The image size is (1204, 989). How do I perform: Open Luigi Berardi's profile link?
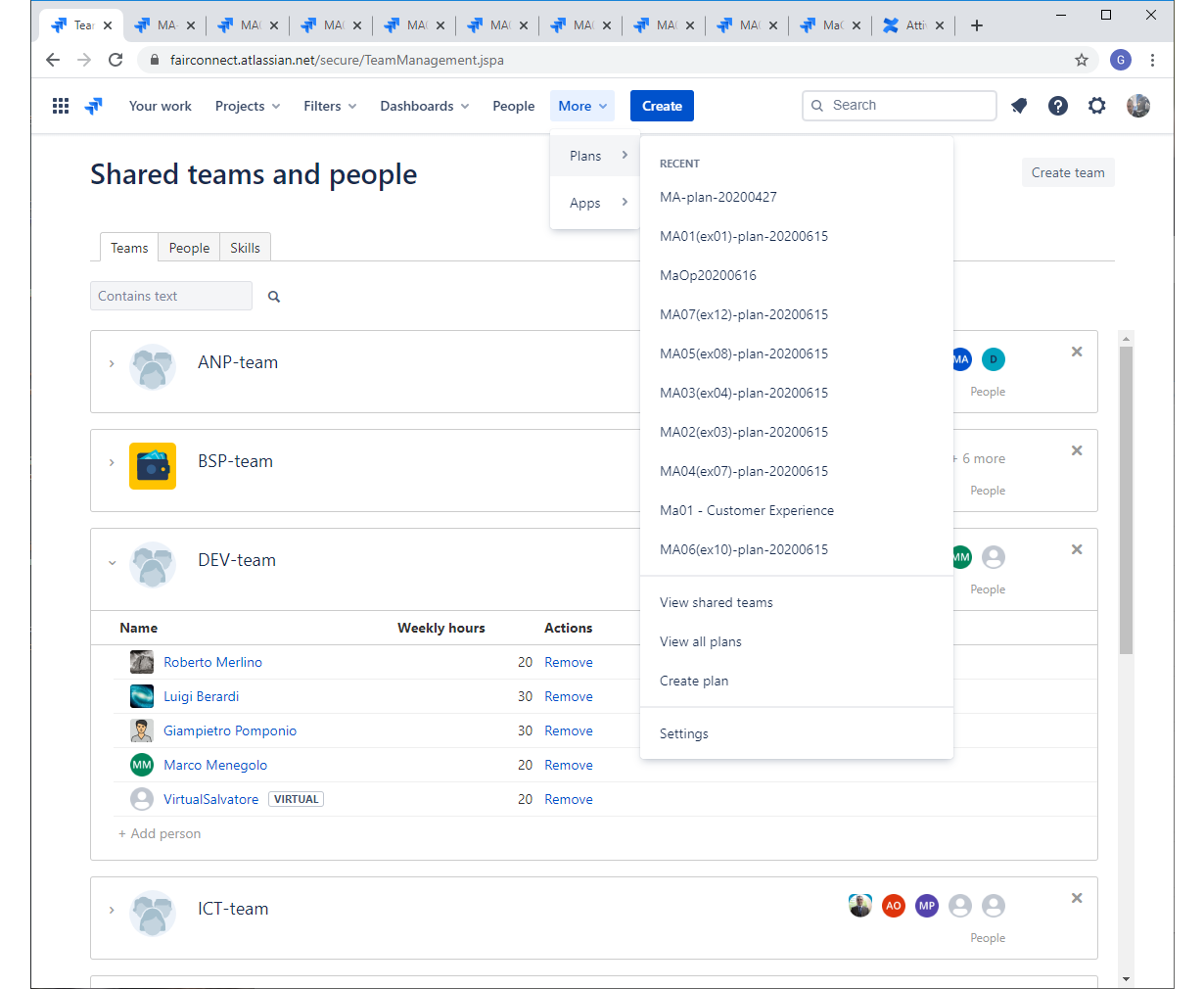(x=202, y=696)
